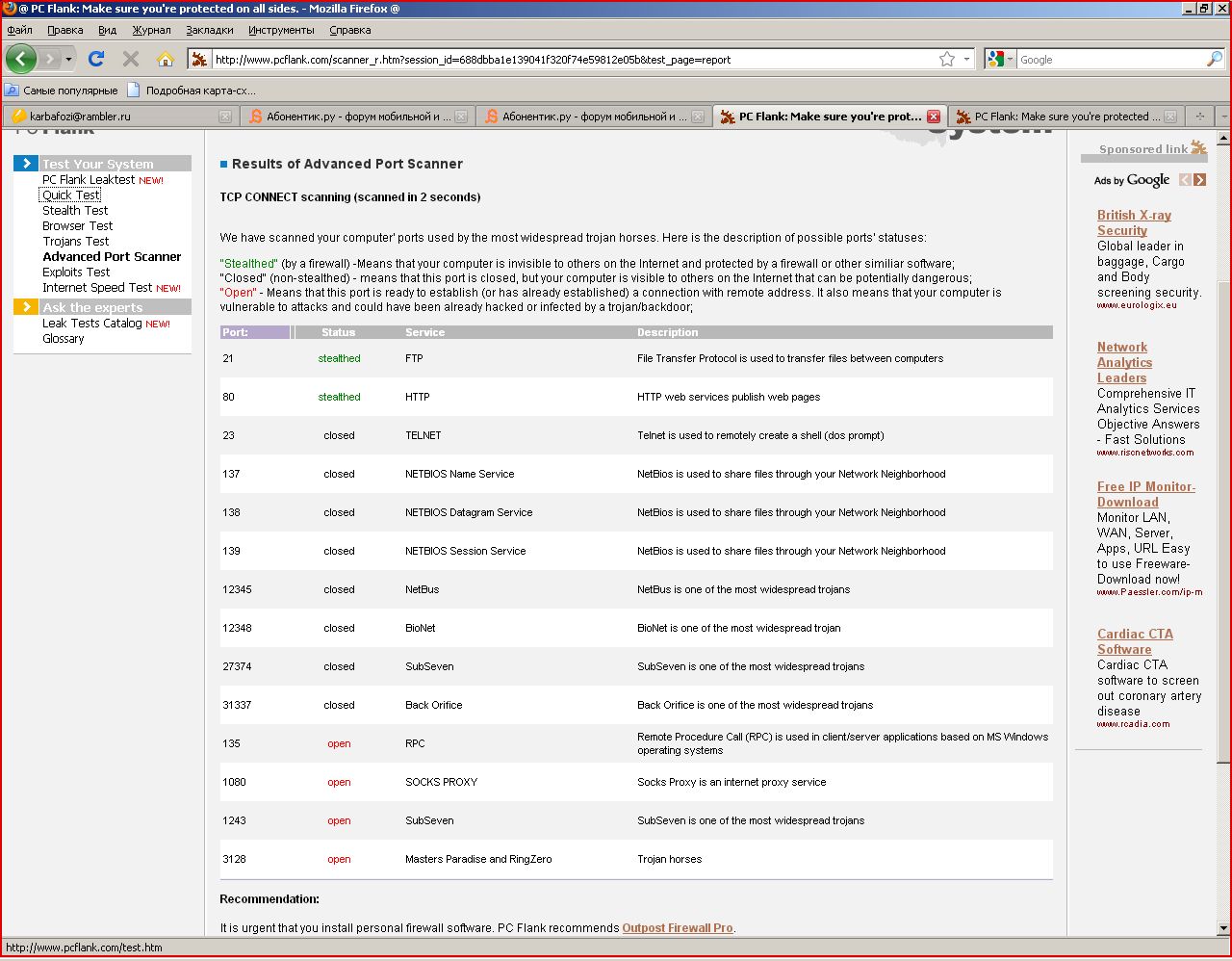The image size is (1232, 961).
Task: Click into the URL address field
Action: [574, 59]
